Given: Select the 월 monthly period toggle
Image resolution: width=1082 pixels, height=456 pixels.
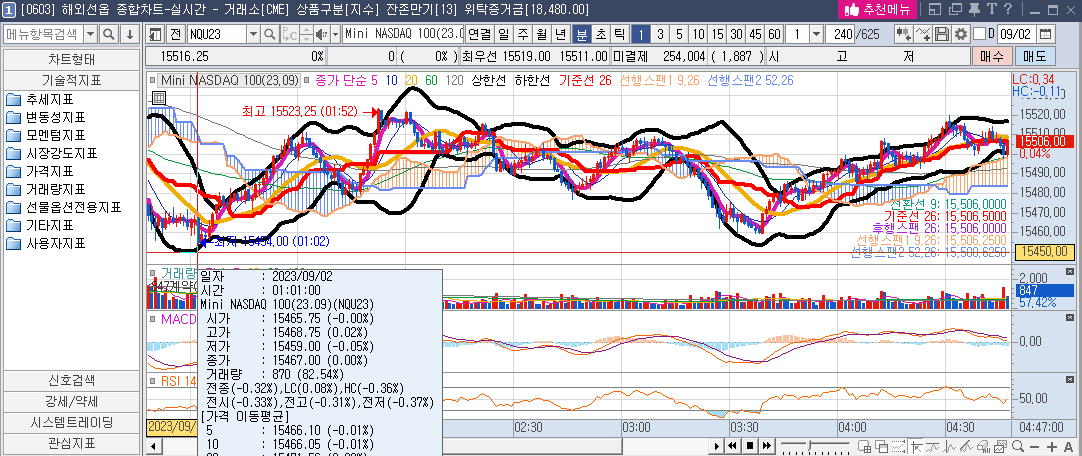Looking at the screenshot, I should [x=541, y=34].
